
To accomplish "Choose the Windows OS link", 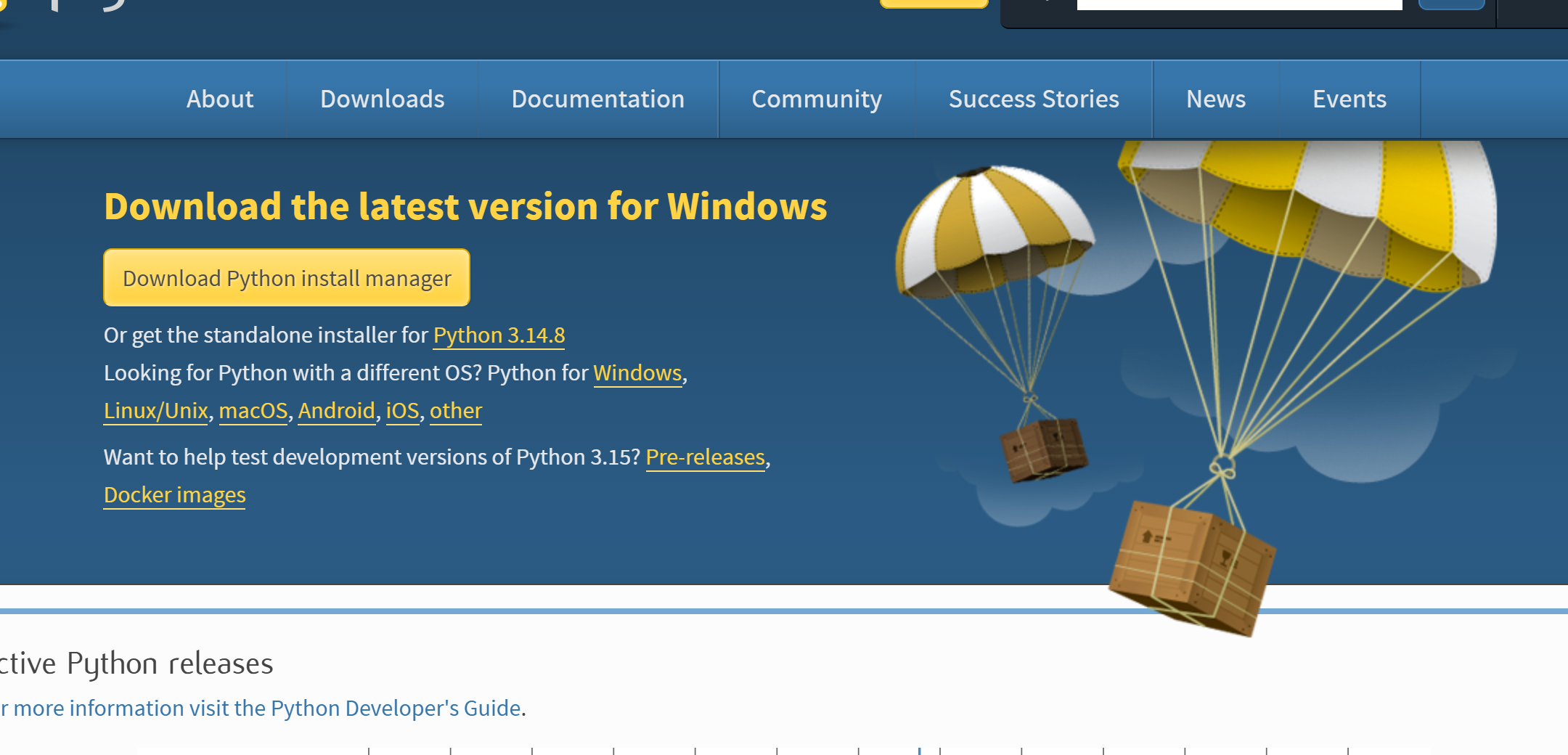I will point(638,373).
